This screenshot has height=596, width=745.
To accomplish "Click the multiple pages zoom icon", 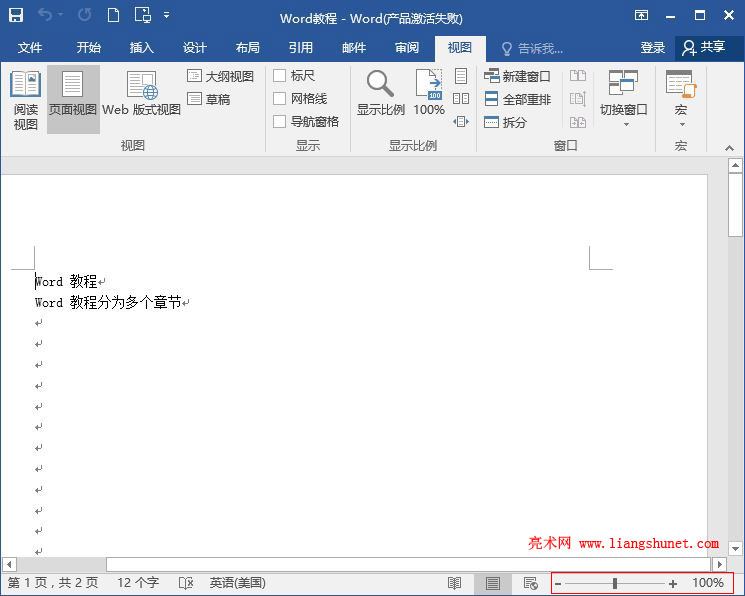I will coord(461,98).
